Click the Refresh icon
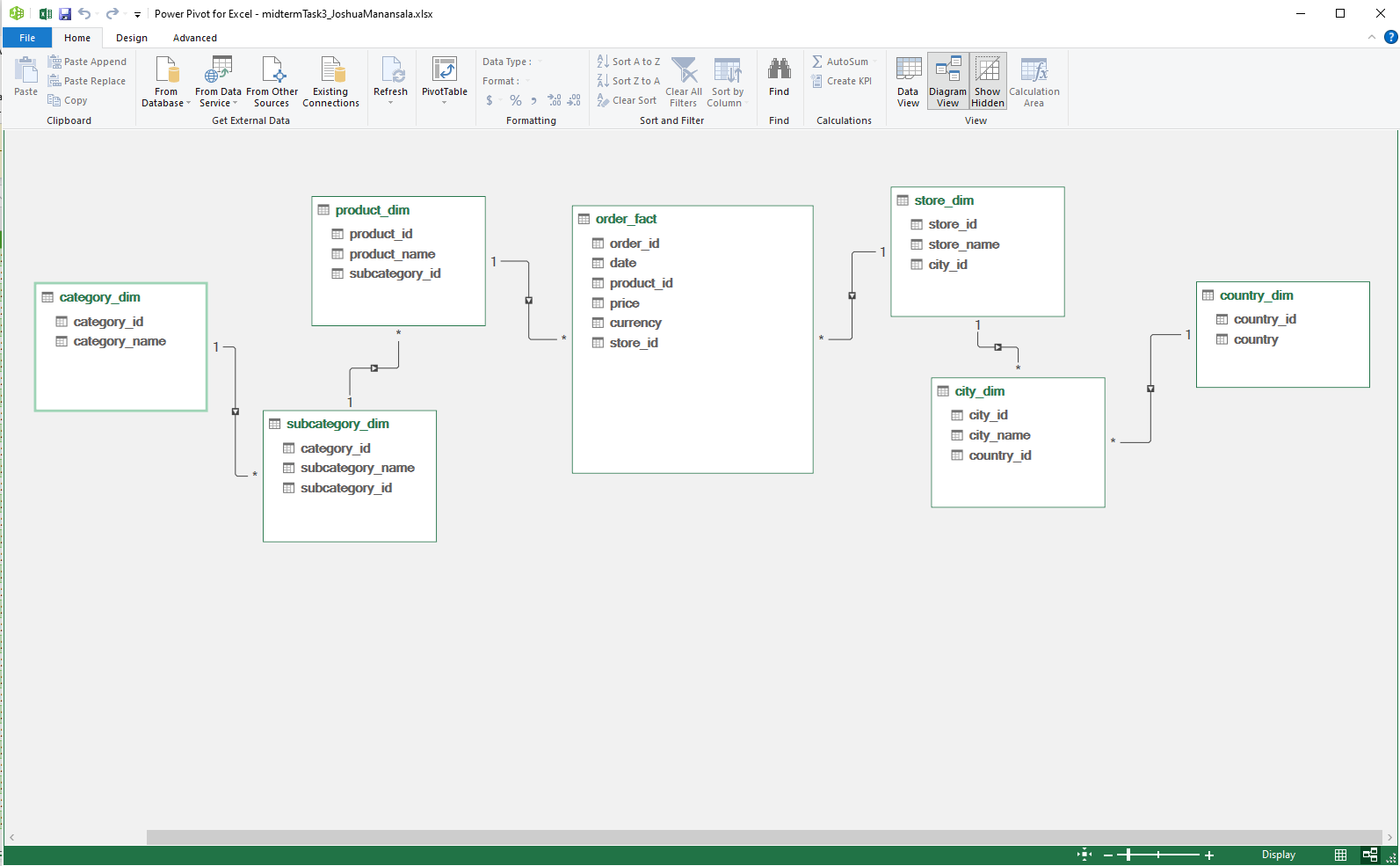1400x866 pixels. (390, 71)
